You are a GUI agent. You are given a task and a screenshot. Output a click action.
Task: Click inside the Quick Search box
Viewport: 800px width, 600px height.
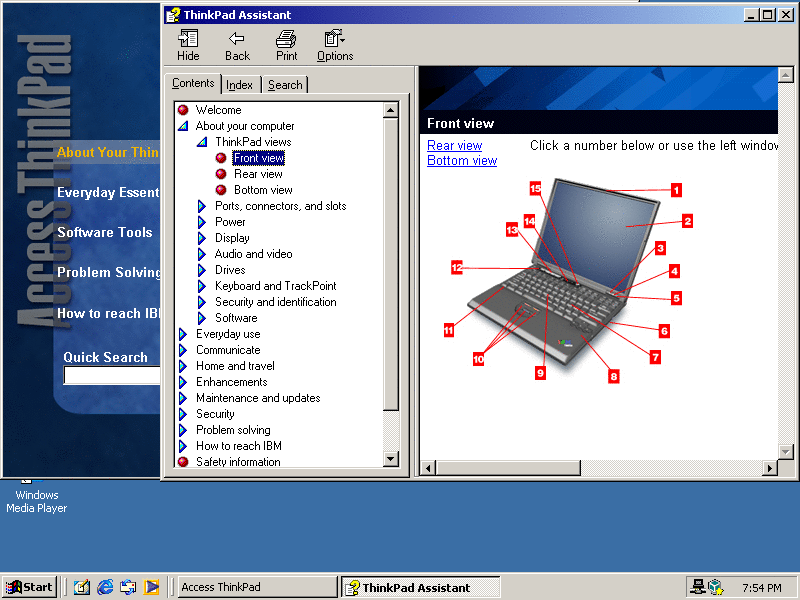click(111, 375)
